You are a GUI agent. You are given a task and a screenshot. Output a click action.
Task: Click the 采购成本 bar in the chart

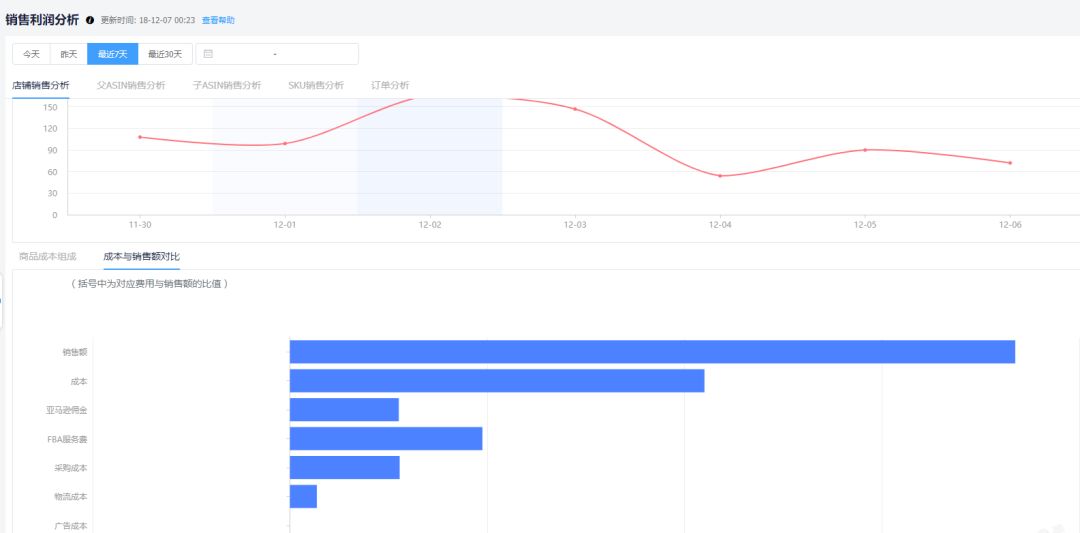coord(344,468)
